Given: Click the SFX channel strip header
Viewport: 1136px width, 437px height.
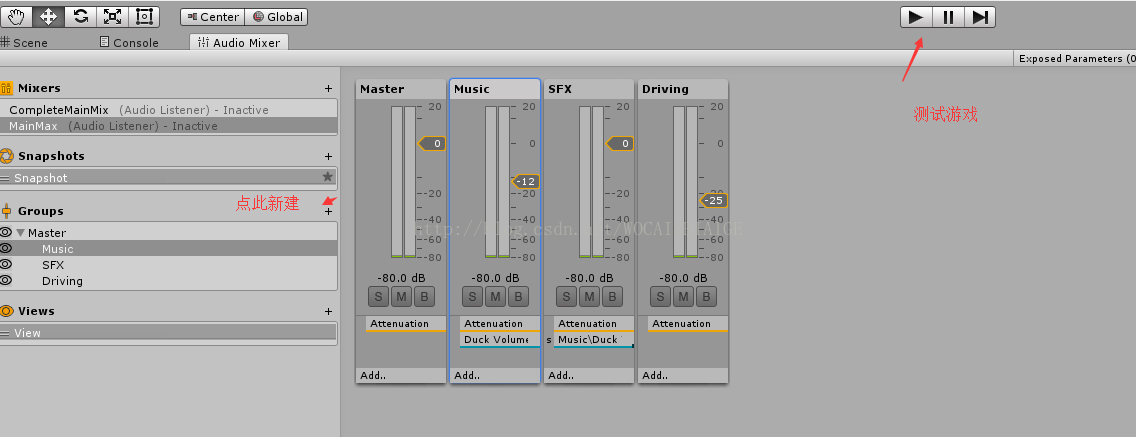Looking at the screenshot, I should (x=589, y=89).
